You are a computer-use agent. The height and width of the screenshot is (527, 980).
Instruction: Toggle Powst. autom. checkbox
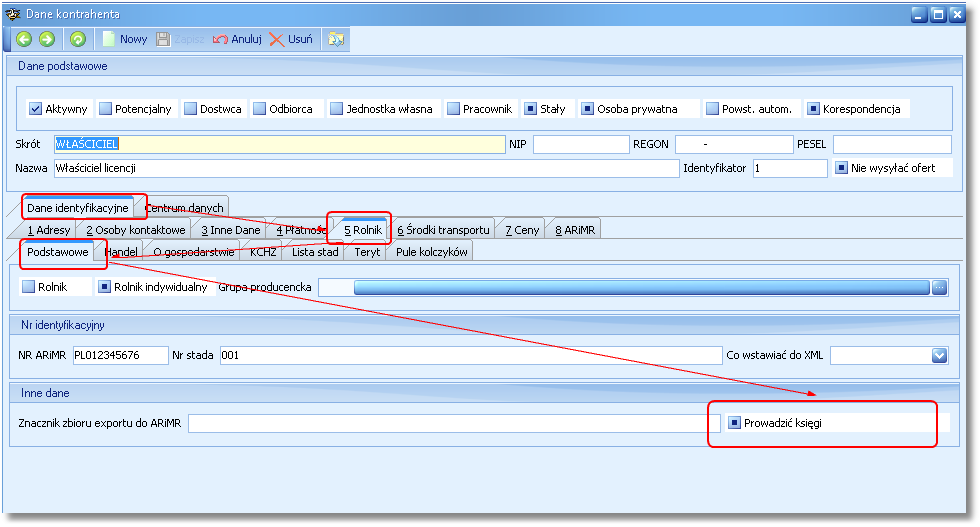[x=712, y=109]
